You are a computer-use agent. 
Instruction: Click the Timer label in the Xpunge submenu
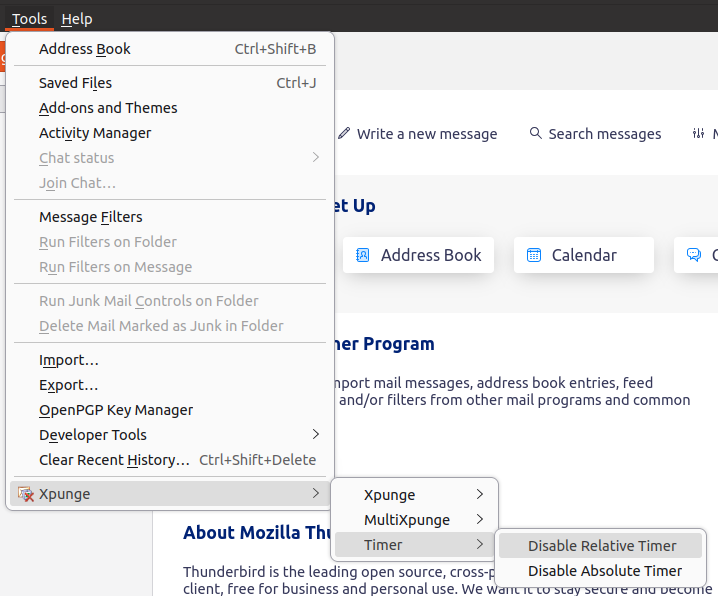point(383,545)
